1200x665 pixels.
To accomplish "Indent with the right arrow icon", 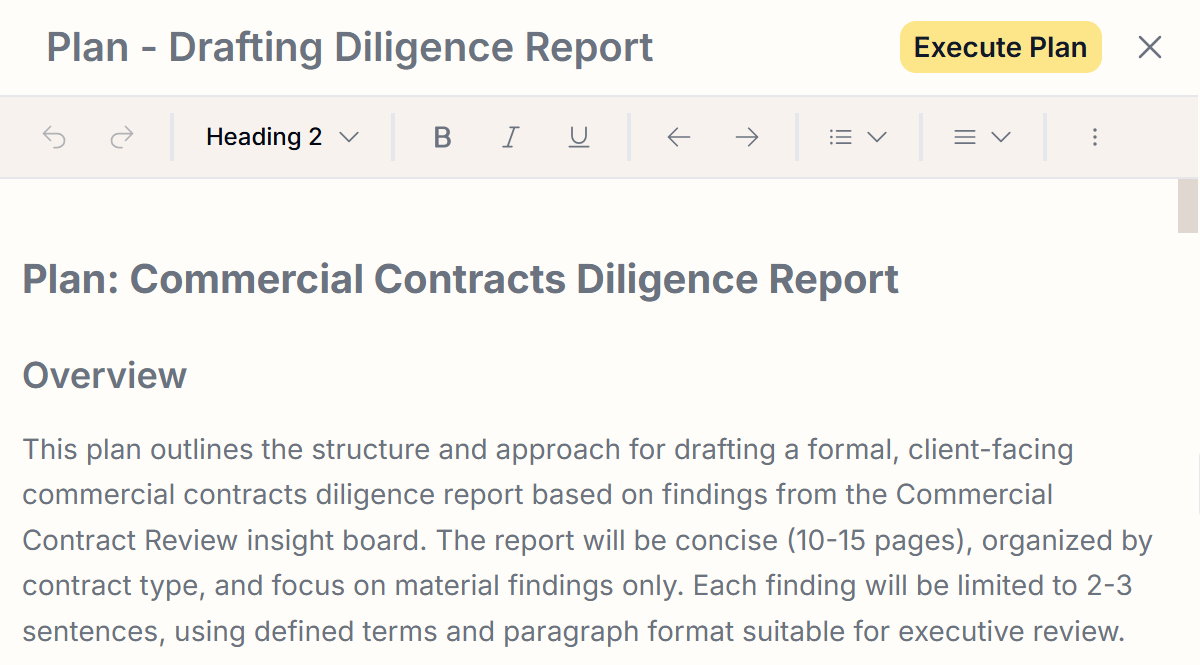I will (x=747, y=137).
